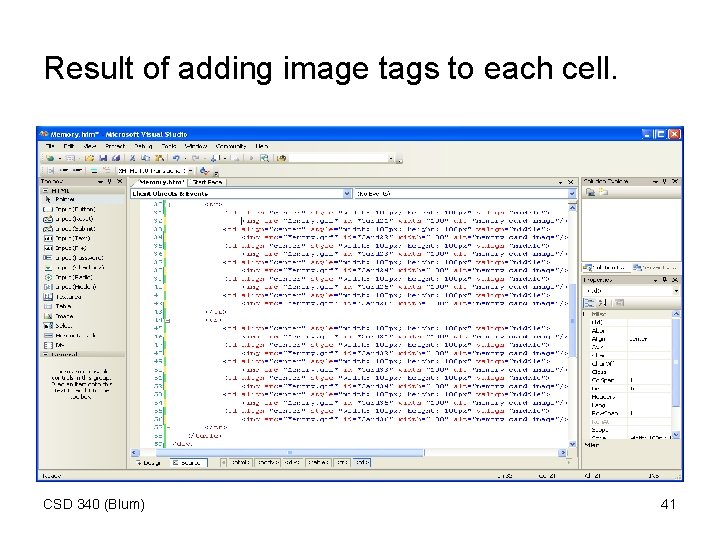Click the Undo arrow icon
This screenshot has width=720, height=540.
point(176,158)
